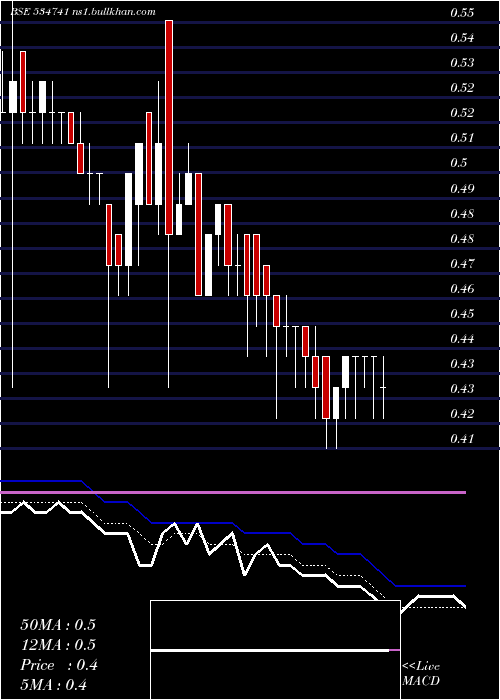The height and width of the screenshot is (700, 500).
Task: Click the 5MA : 0.4 readout
Action: pos(54,685)
